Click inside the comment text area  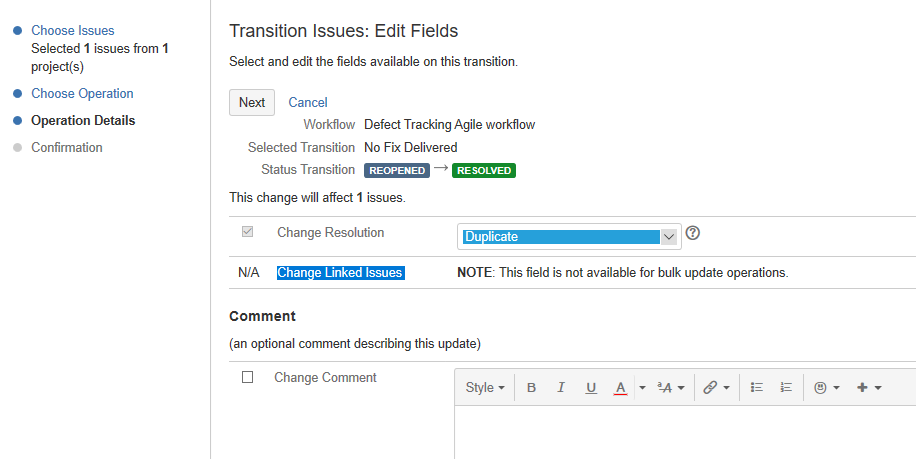pyautogui.click(x=685, y=432)
